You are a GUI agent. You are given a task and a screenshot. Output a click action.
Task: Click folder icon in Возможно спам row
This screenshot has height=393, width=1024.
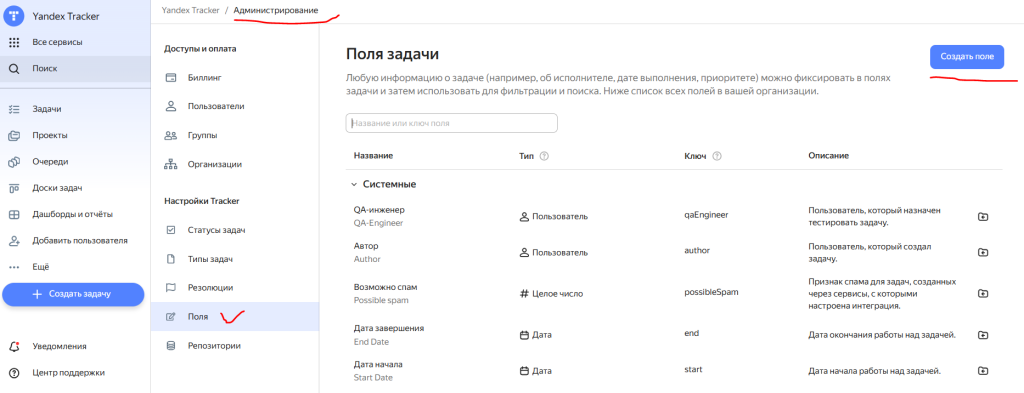983,294
